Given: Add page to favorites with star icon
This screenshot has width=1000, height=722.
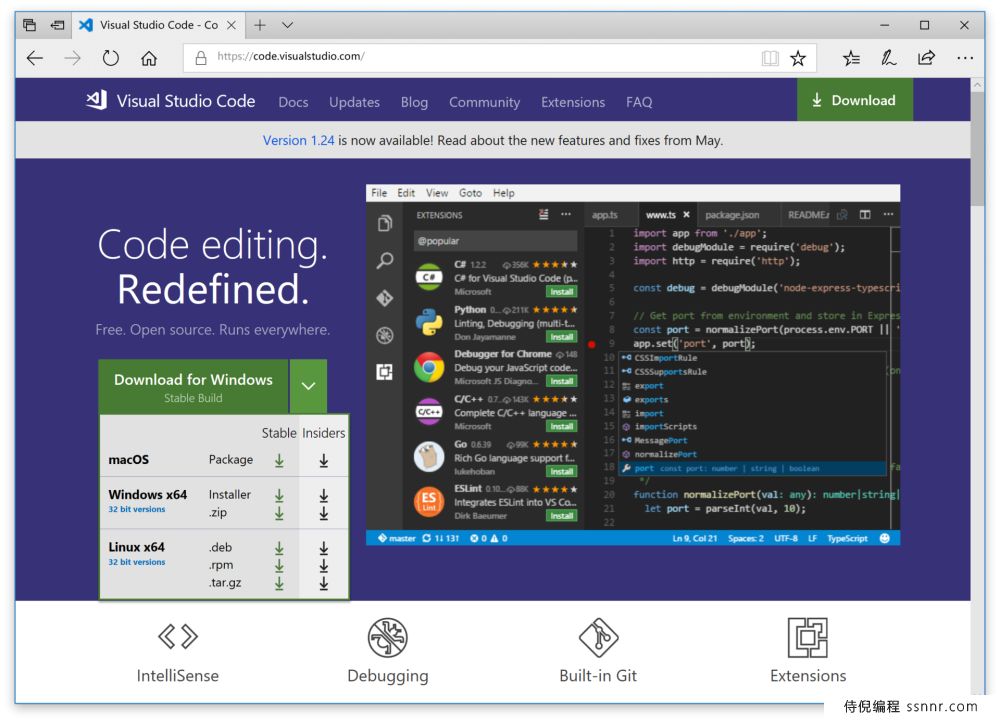Looking at the screenshot, I should (x=798, y=59).
